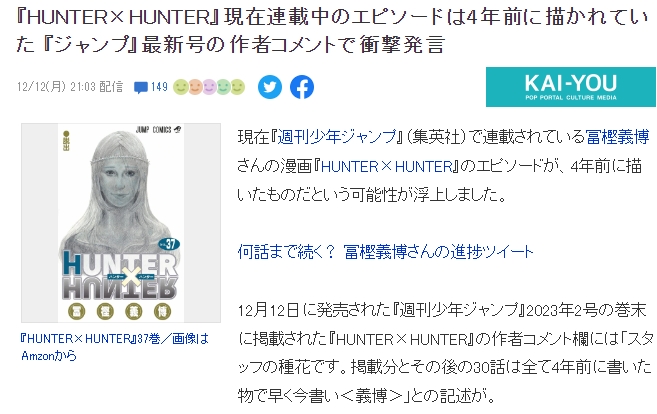Click the first green smiley reaction icon
The image size is (657, 414).
(181, 87)
